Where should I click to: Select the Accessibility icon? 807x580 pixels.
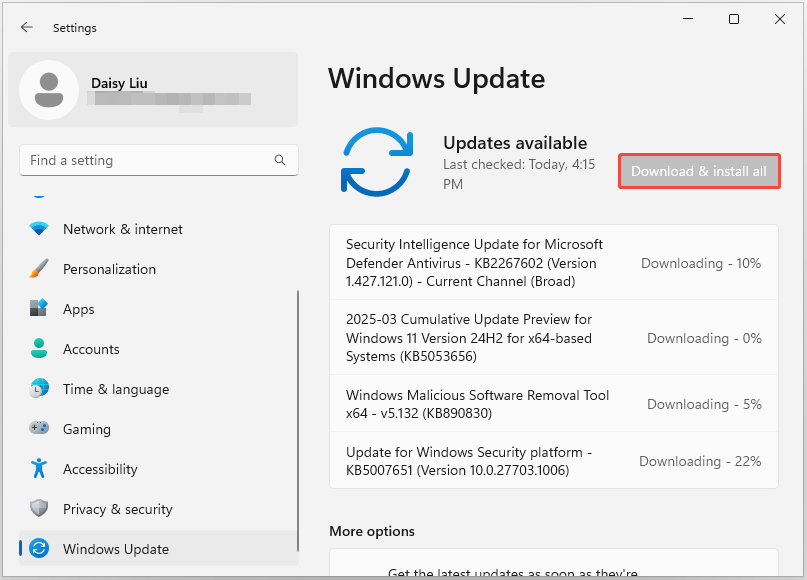[39, 469]
